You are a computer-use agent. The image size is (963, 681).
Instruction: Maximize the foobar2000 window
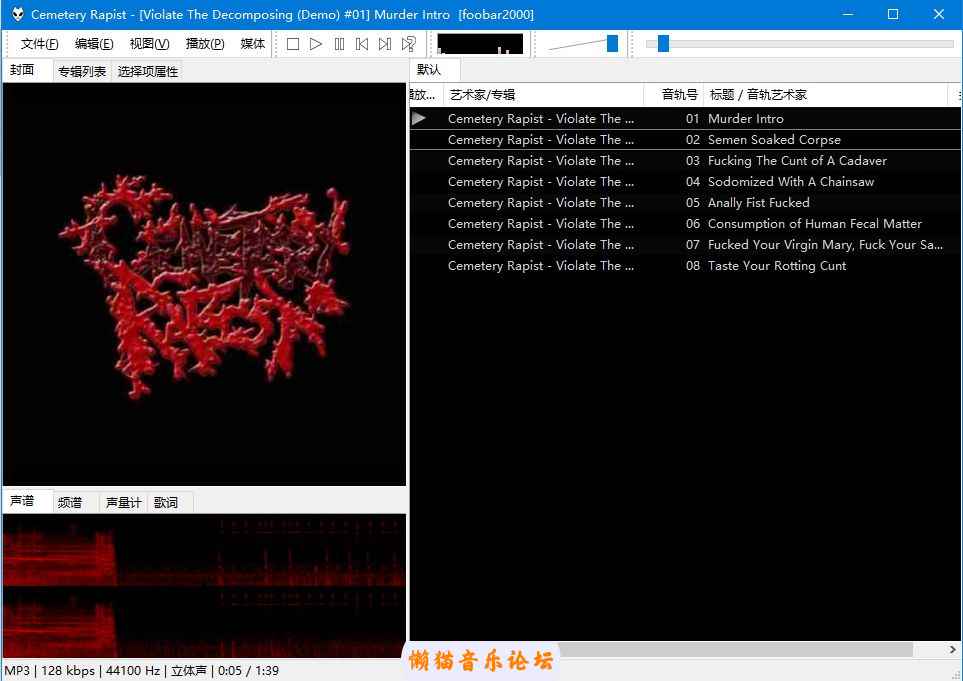(x=893, y=14)
